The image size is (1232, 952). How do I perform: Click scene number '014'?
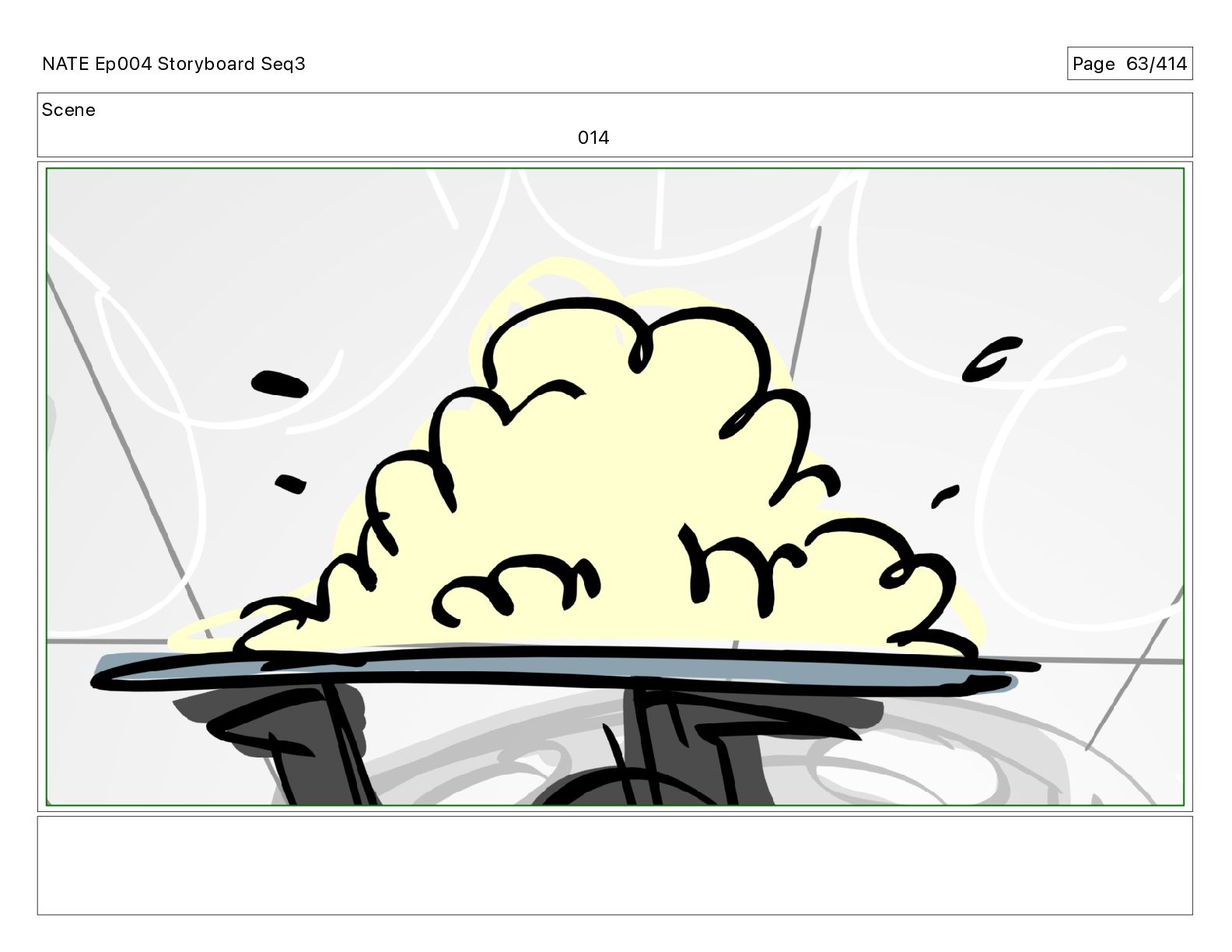(593, 138)
